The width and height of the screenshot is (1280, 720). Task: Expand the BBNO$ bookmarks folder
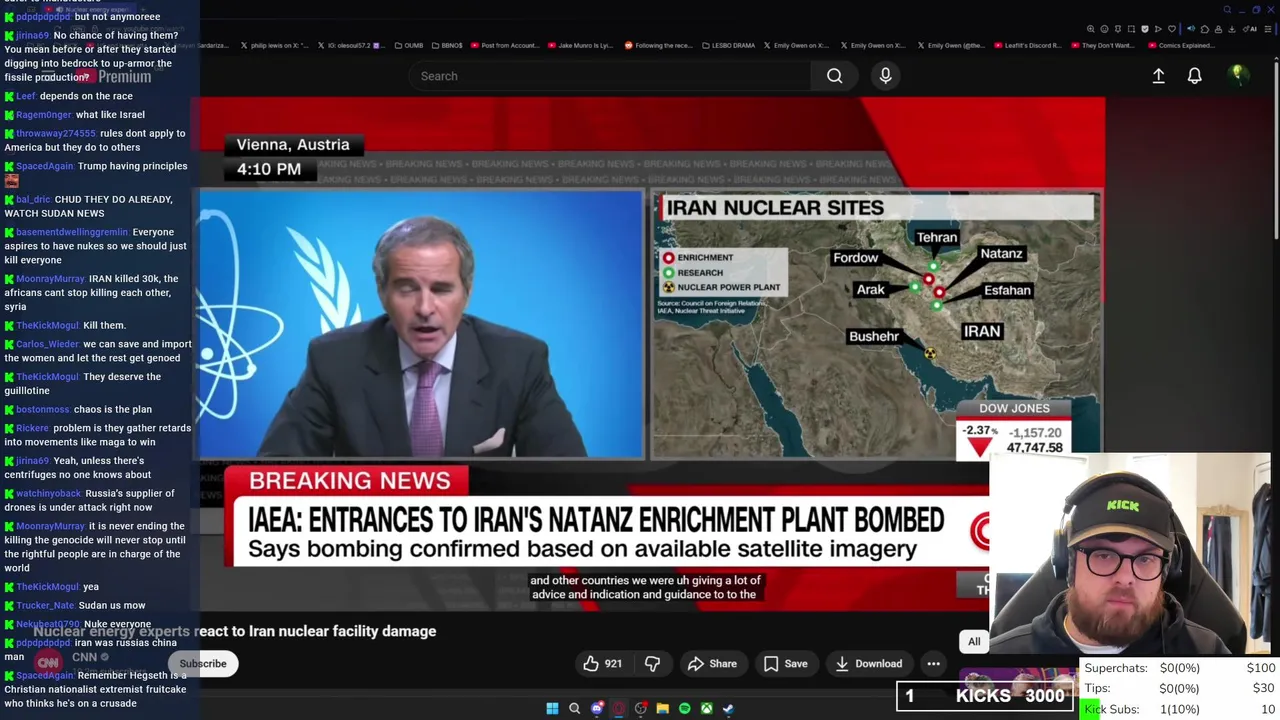point(447,45)
